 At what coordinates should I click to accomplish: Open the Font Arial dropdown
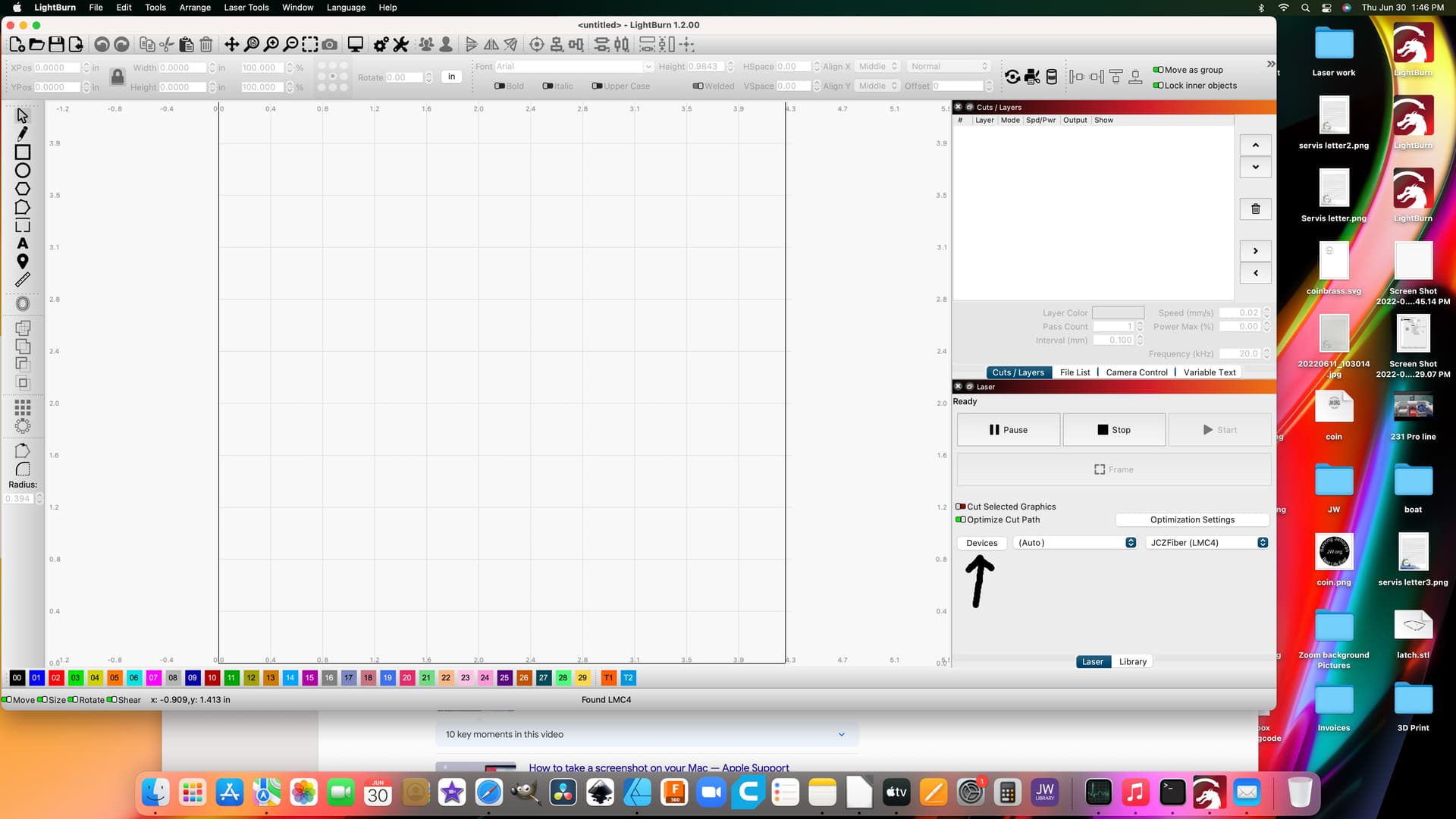tap(574, 67)
